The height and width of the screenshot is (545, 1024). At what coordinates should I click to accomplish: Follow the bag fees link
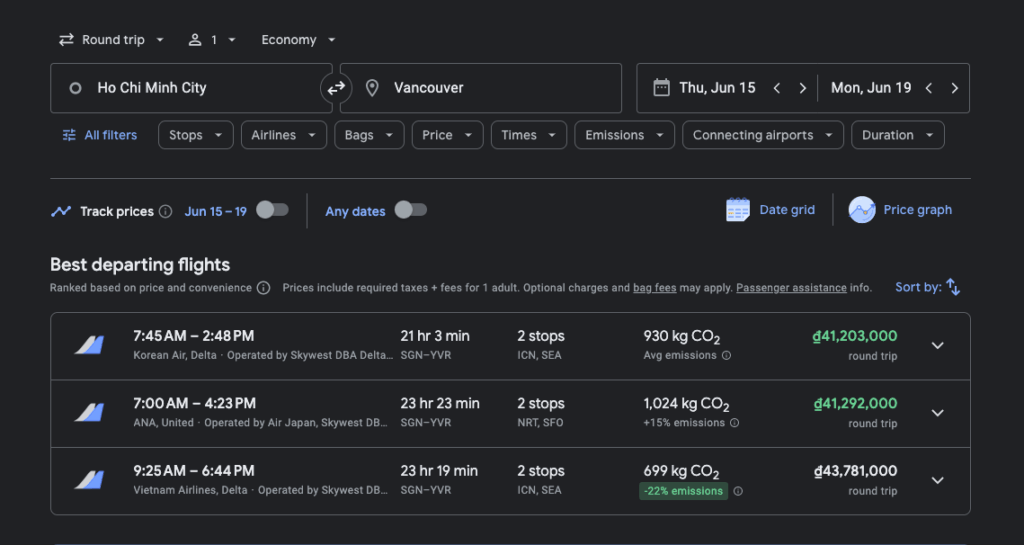point(654,288)
